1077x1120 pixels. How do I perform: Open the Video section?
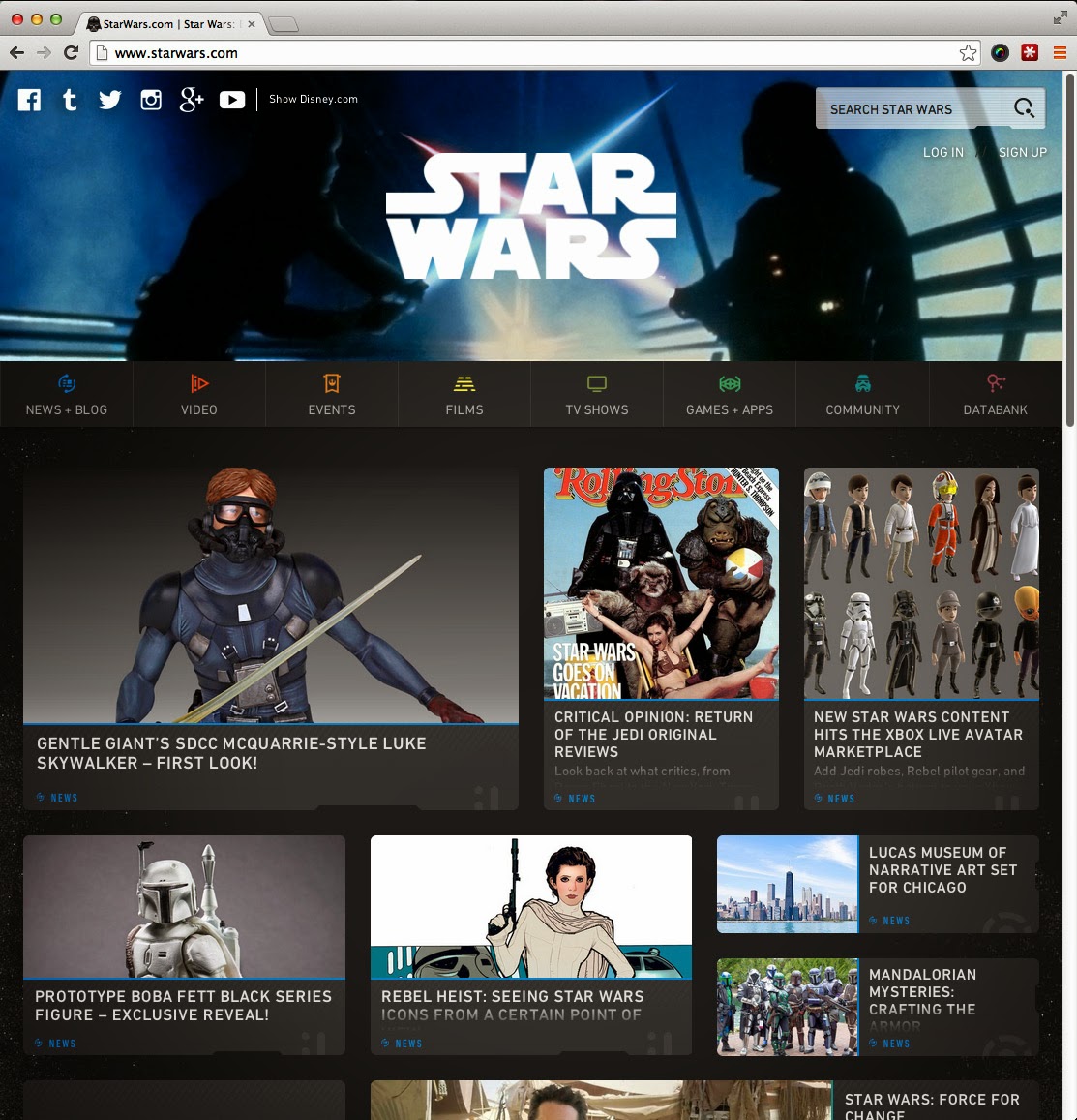pyautogui.click(x=199, y=394)
